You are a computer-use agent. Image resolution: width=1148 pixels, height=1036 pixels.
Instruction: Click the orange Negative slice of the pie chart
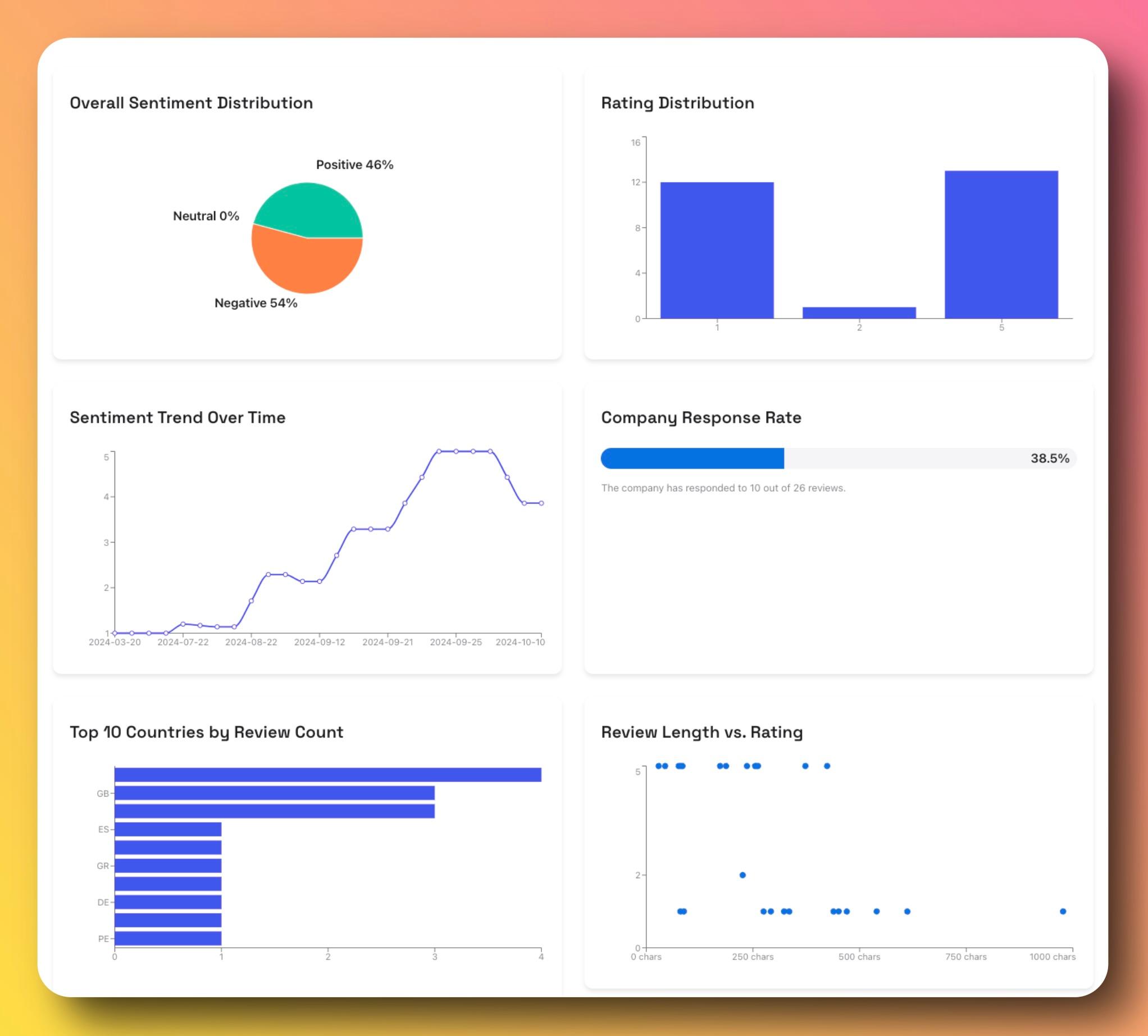tap(307, 265)
